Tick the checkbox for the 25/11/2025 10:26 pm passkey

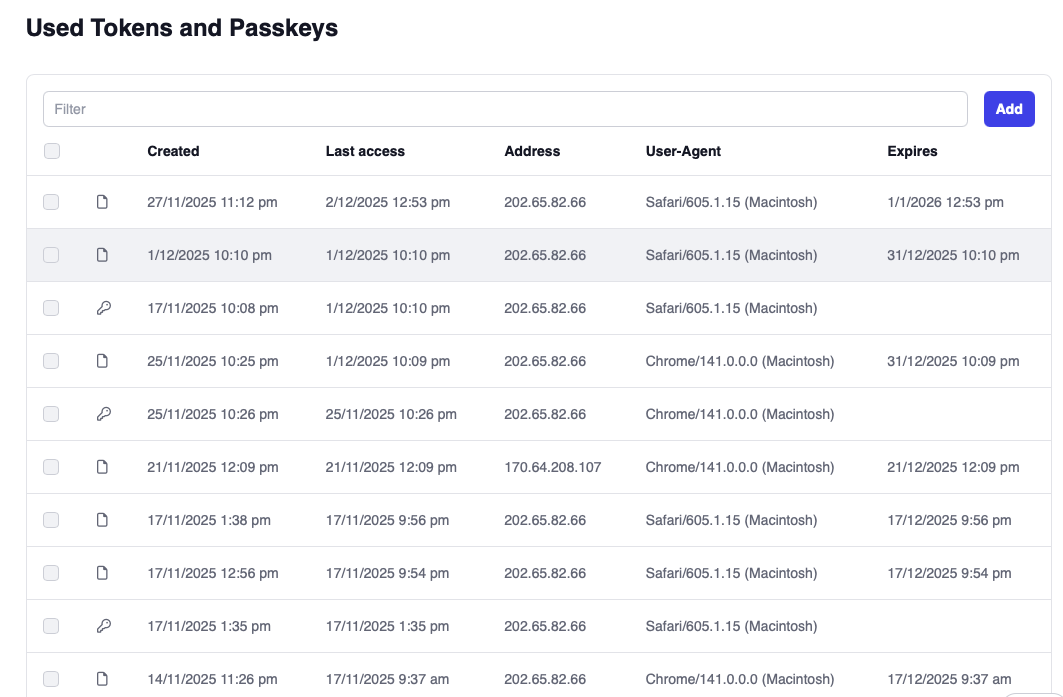tap(51, 414)
